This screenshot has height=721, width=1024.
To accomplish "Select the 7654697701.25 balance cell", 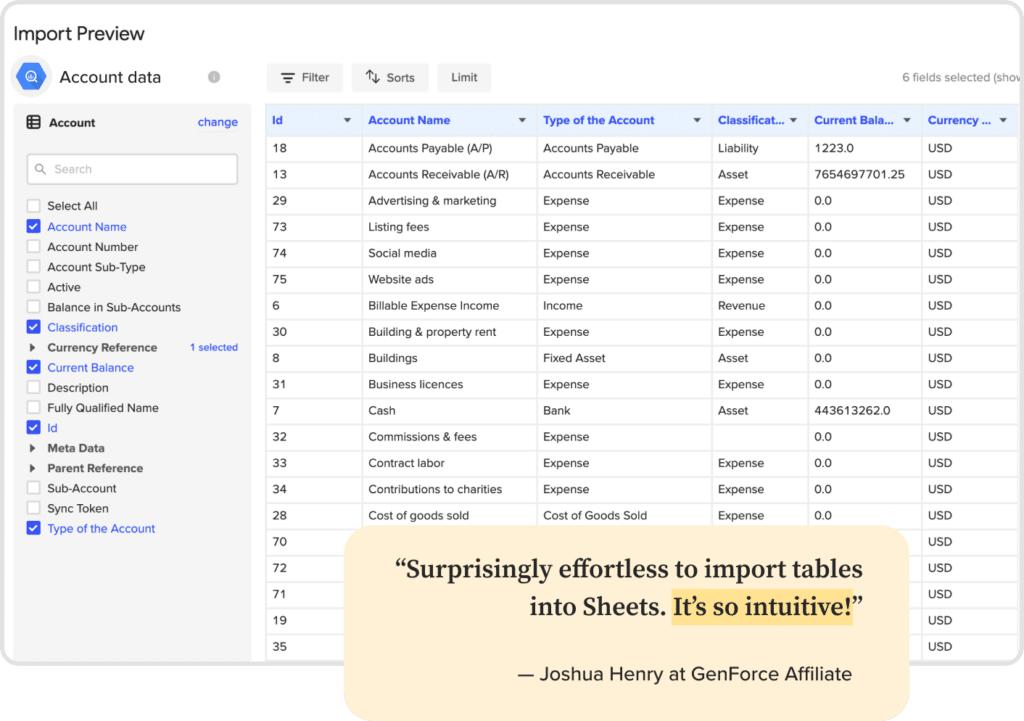I will (865, 174).
